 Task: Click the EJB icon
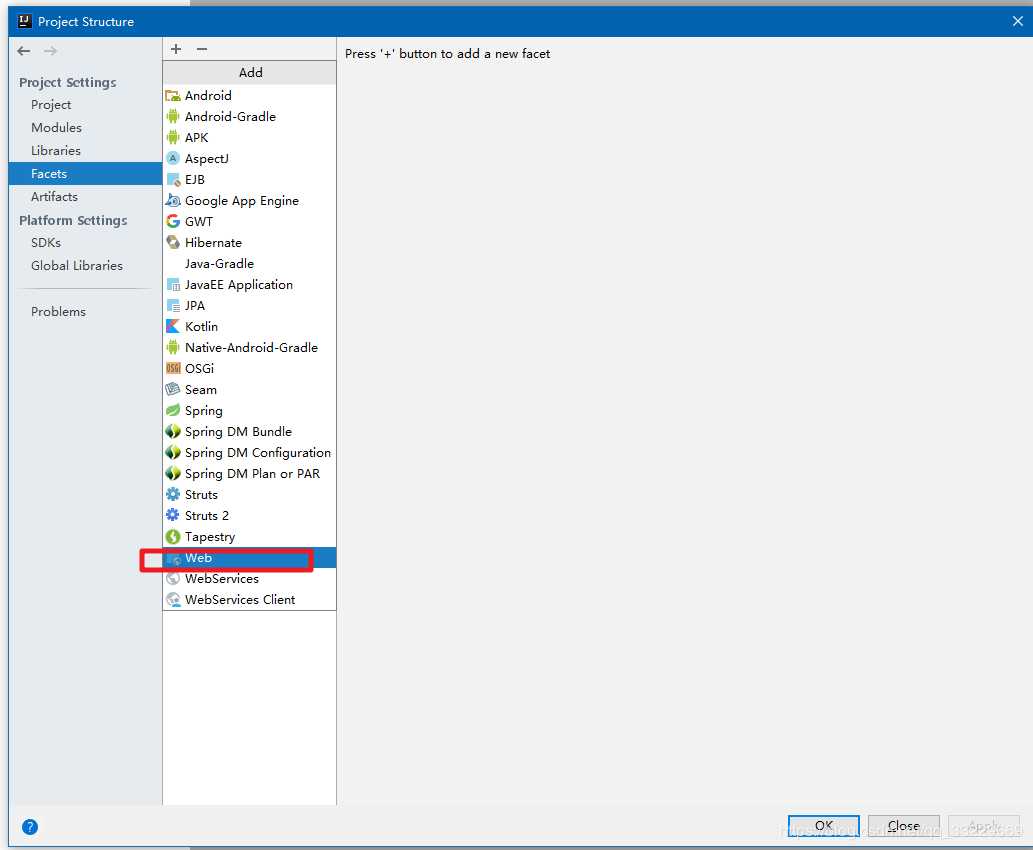point(173,179)
